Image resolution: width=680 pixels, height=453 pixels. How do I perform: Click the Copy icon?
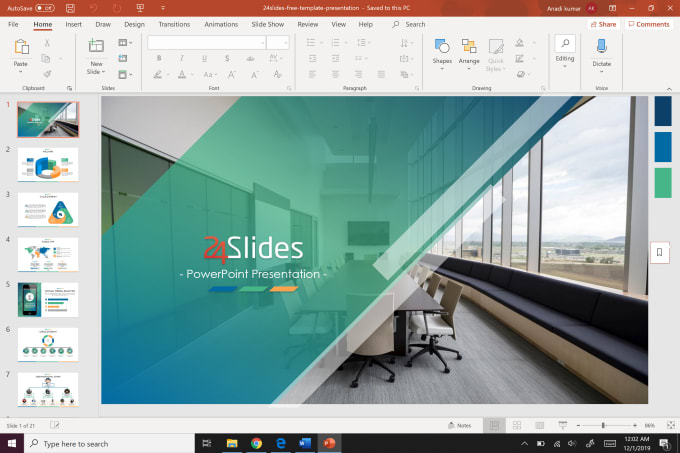tap(46, 58)
